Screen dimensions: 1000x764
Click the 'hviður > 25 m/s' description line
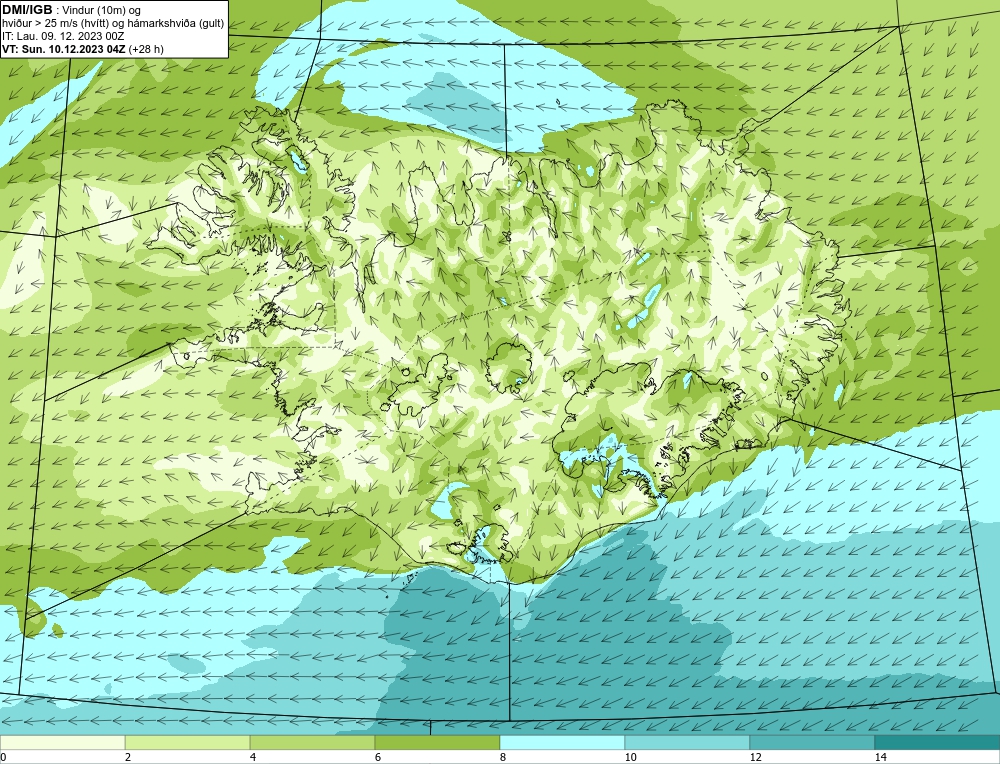(x=113, y=24)
